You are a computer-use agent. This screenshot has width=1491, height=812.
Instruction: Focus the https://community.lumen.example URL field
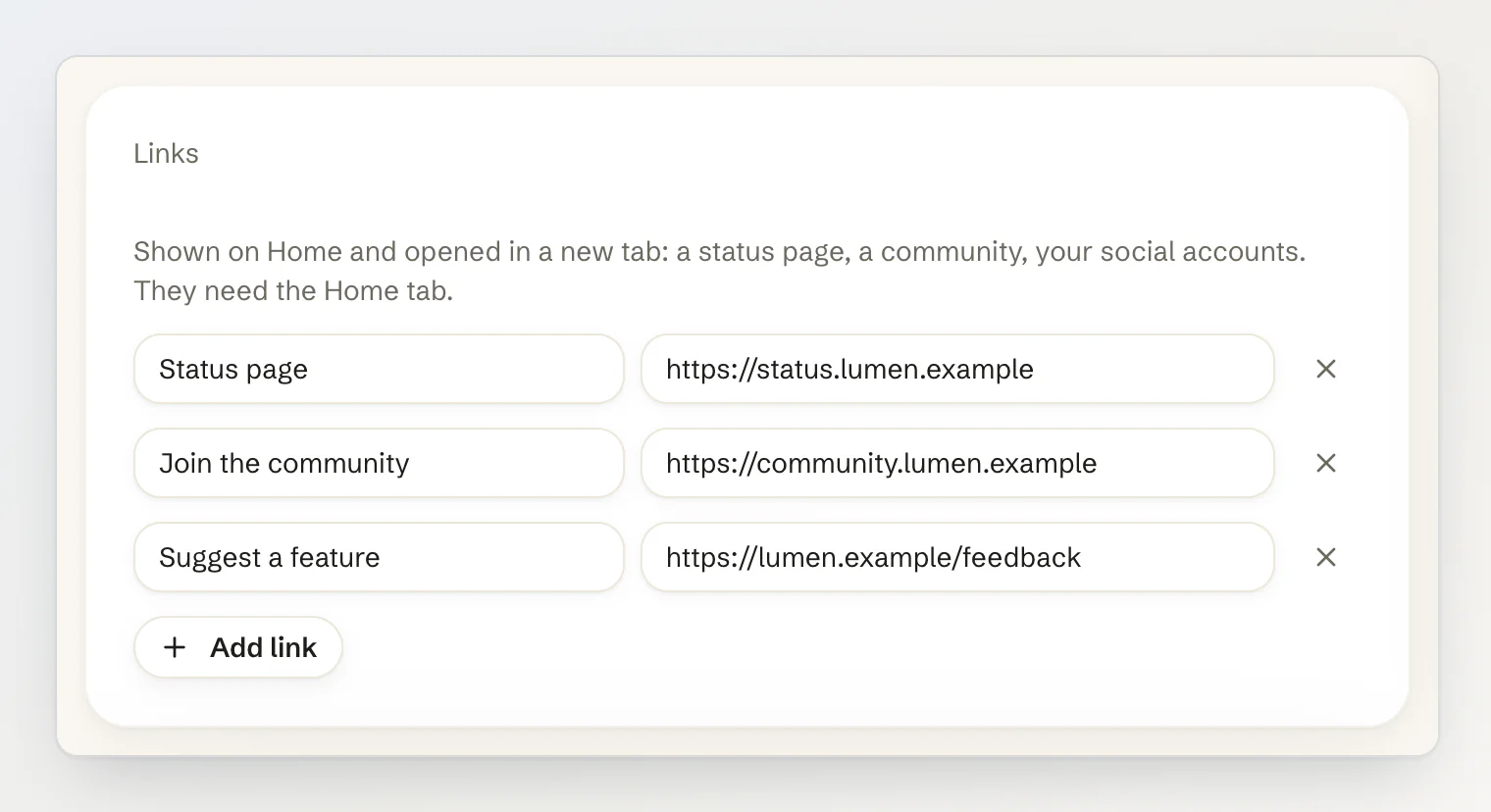[x=957, y=463]
